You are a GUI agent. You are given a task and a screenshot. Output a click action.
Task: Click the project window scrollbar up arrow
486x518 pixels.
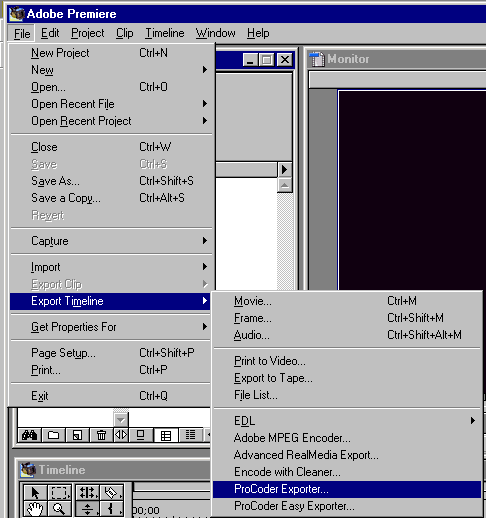pos(284,185)
